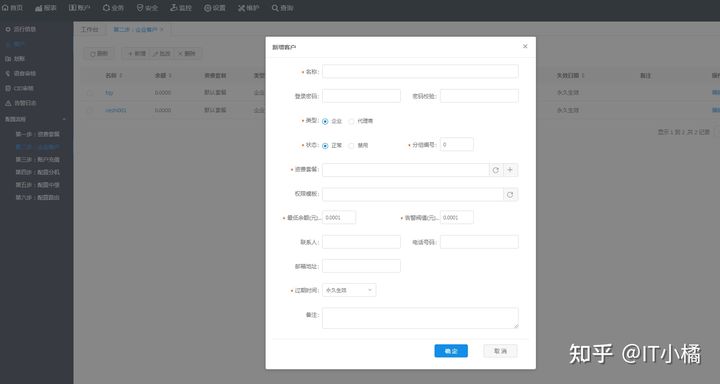Click the 删除 delete toolbar button
This screenshot has width=720, height=384.
pyautogui.click(x=187, y=54)
